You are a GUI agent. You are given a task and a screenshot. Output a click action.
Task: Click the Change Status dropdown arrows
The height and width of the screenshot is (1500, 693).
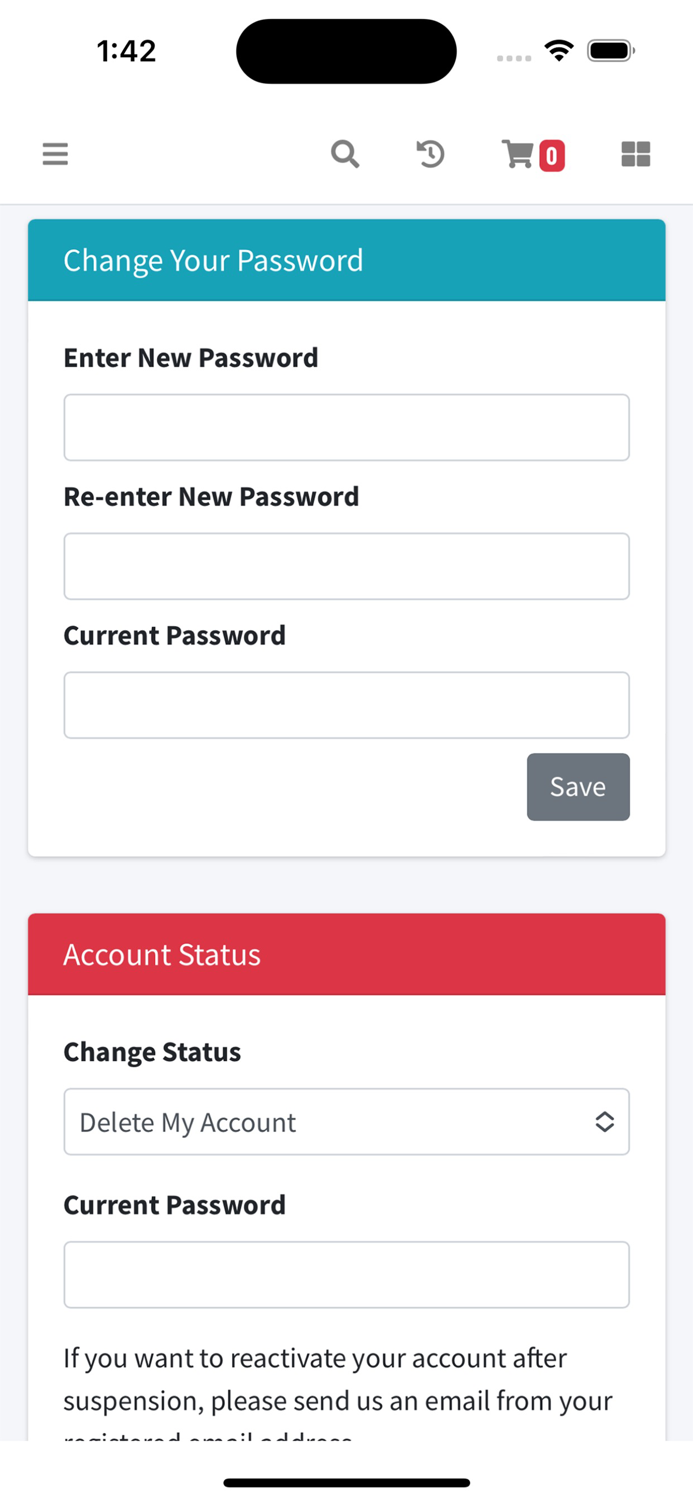tap(604, 1122)
